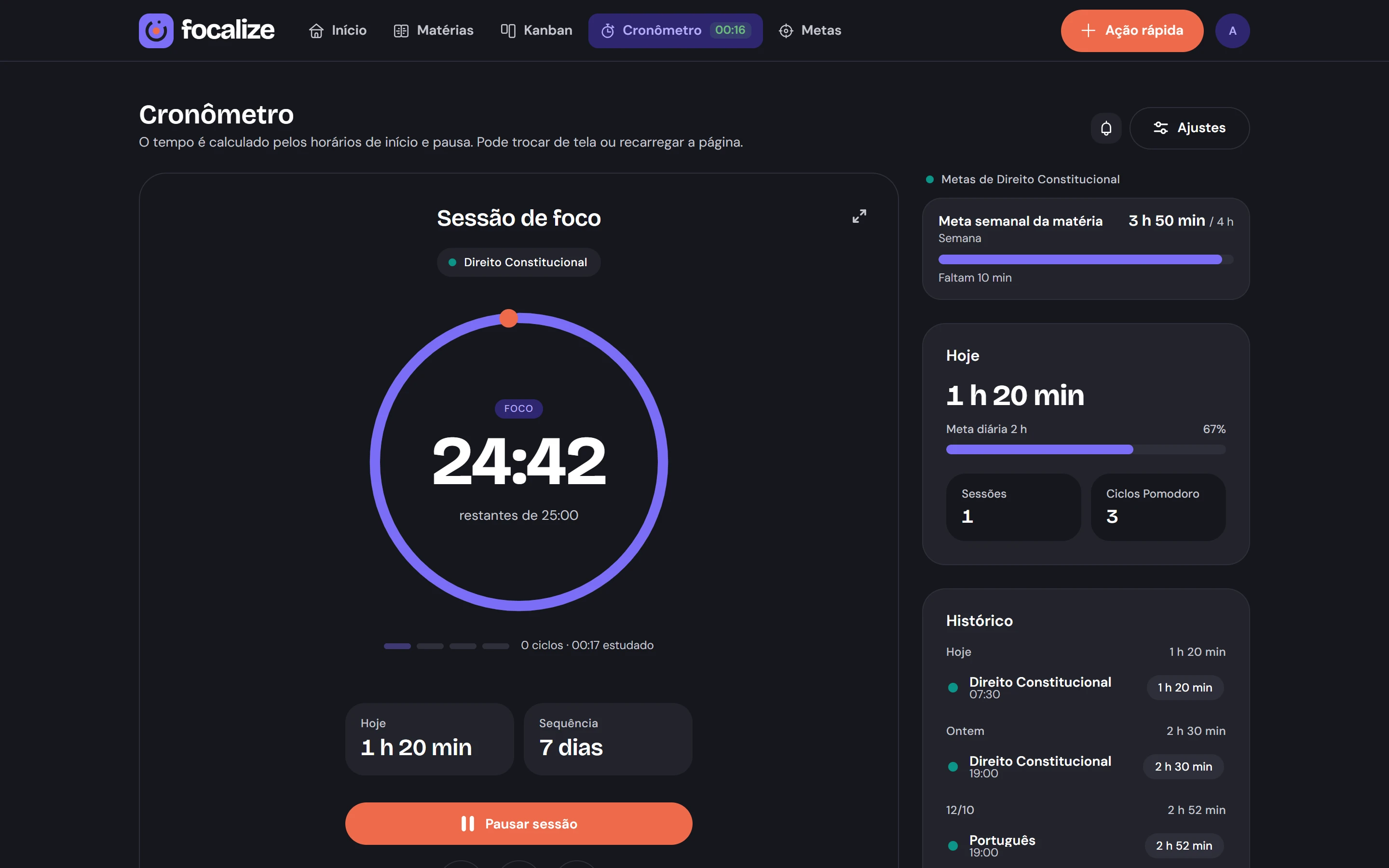Select the Cronômetro tab
Screen dimensions: 1389x868
(675, 30)
